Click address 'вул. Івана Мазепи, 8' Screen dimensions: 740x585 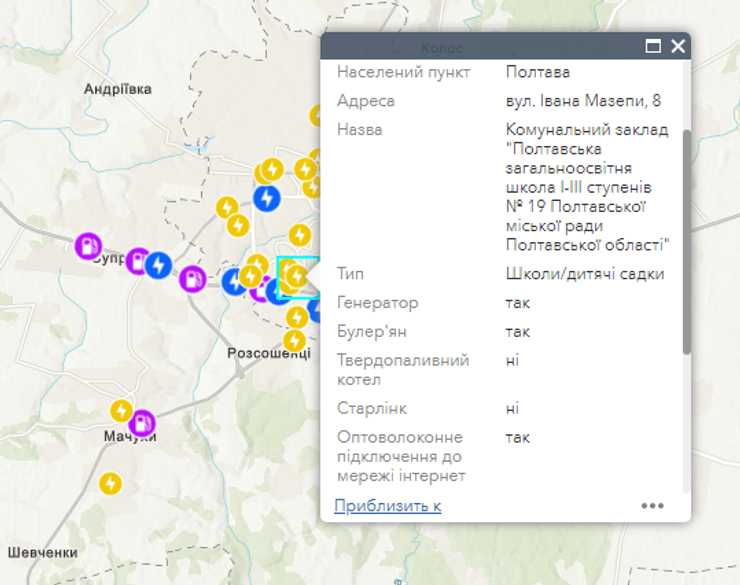(x=583, y=101)
